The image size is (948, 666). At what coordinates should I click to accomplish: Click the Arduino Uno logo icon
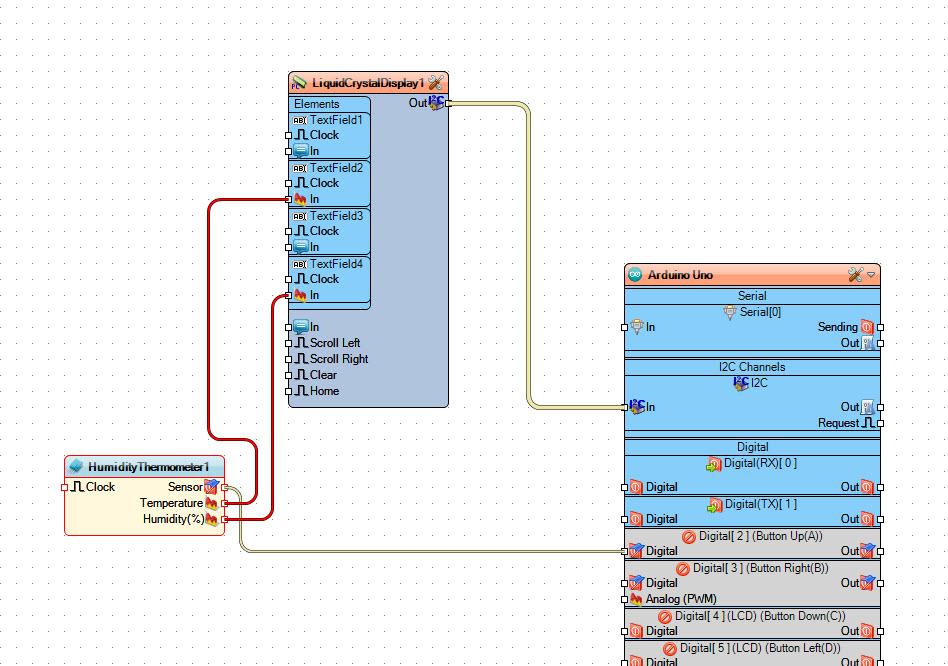[635, 275]
